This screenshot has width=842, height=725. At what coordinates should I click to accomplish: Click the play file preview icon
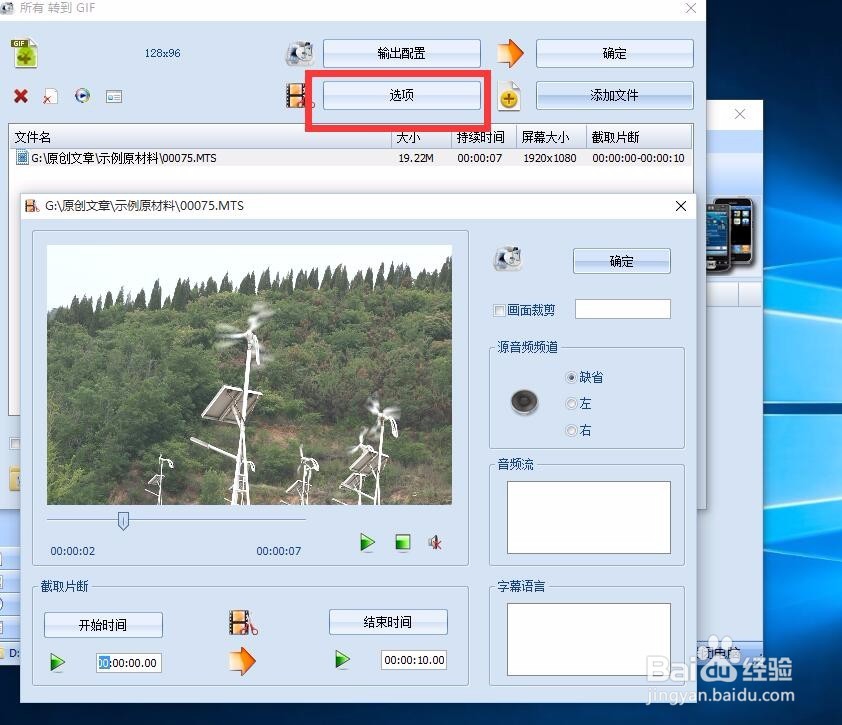coord(83,96)
